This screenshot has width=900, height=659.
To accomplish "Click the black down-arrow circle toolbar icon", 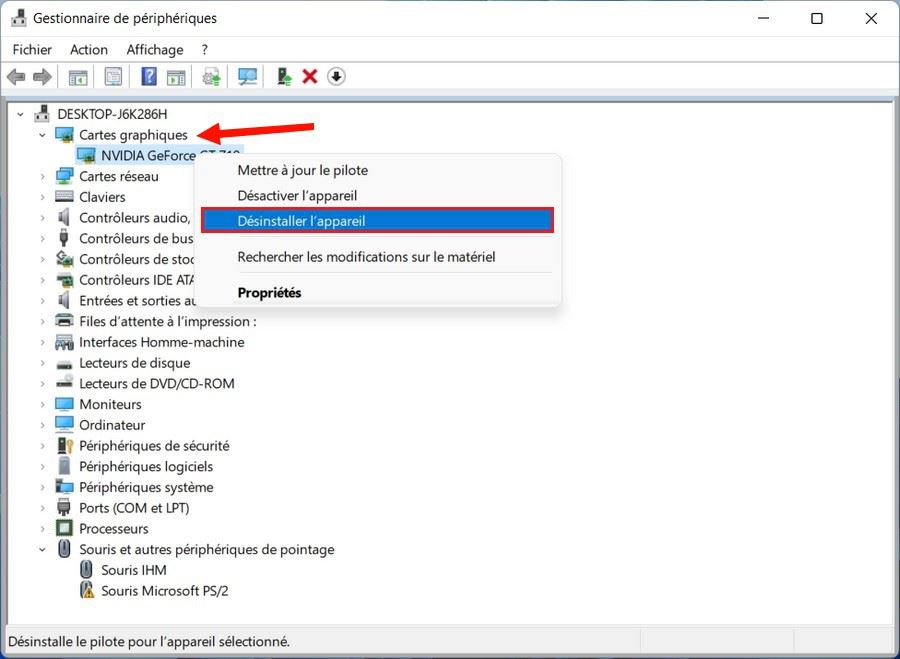I will point(336,77).
